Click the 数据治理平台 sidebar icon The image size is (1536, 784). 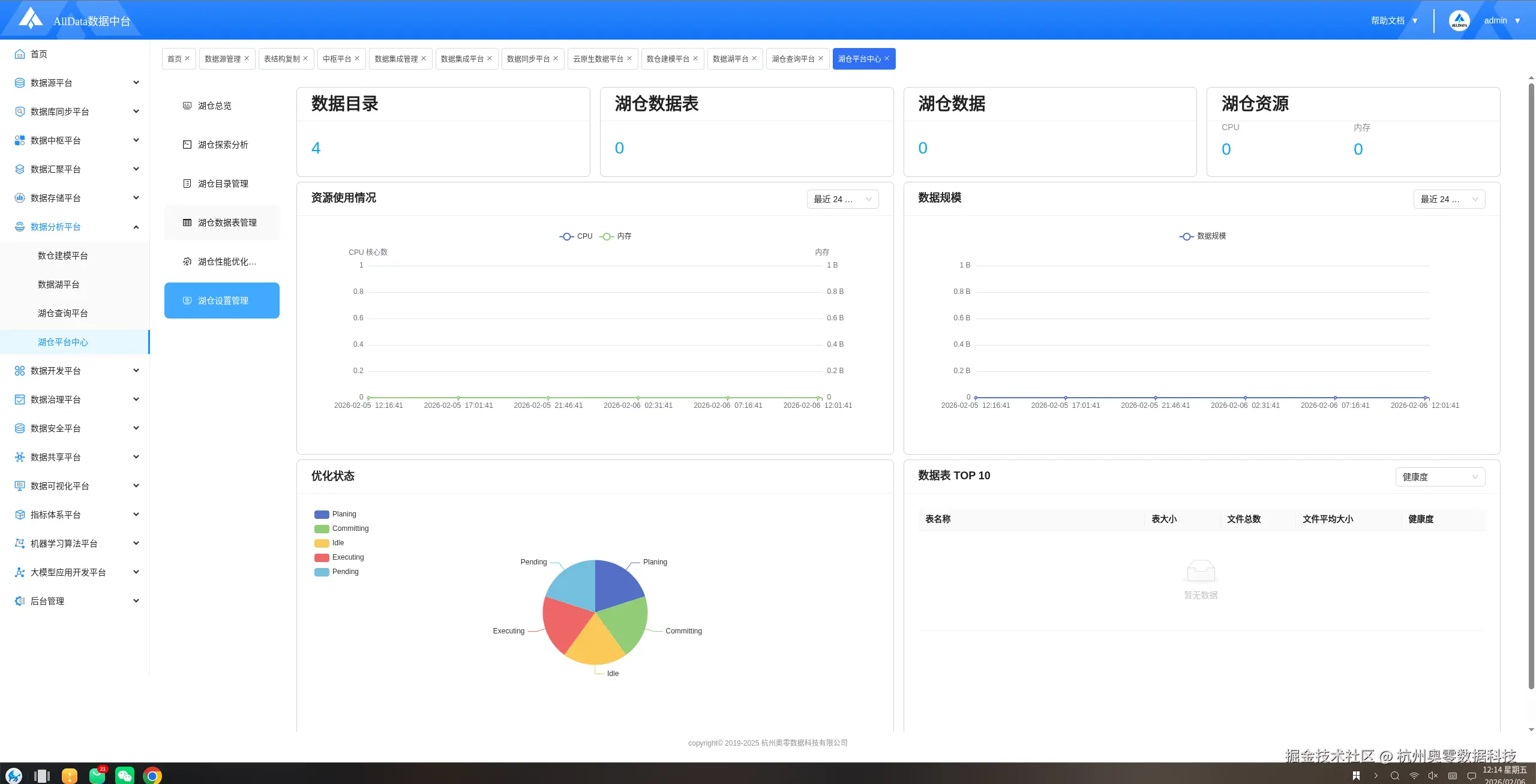pos(20,399)
